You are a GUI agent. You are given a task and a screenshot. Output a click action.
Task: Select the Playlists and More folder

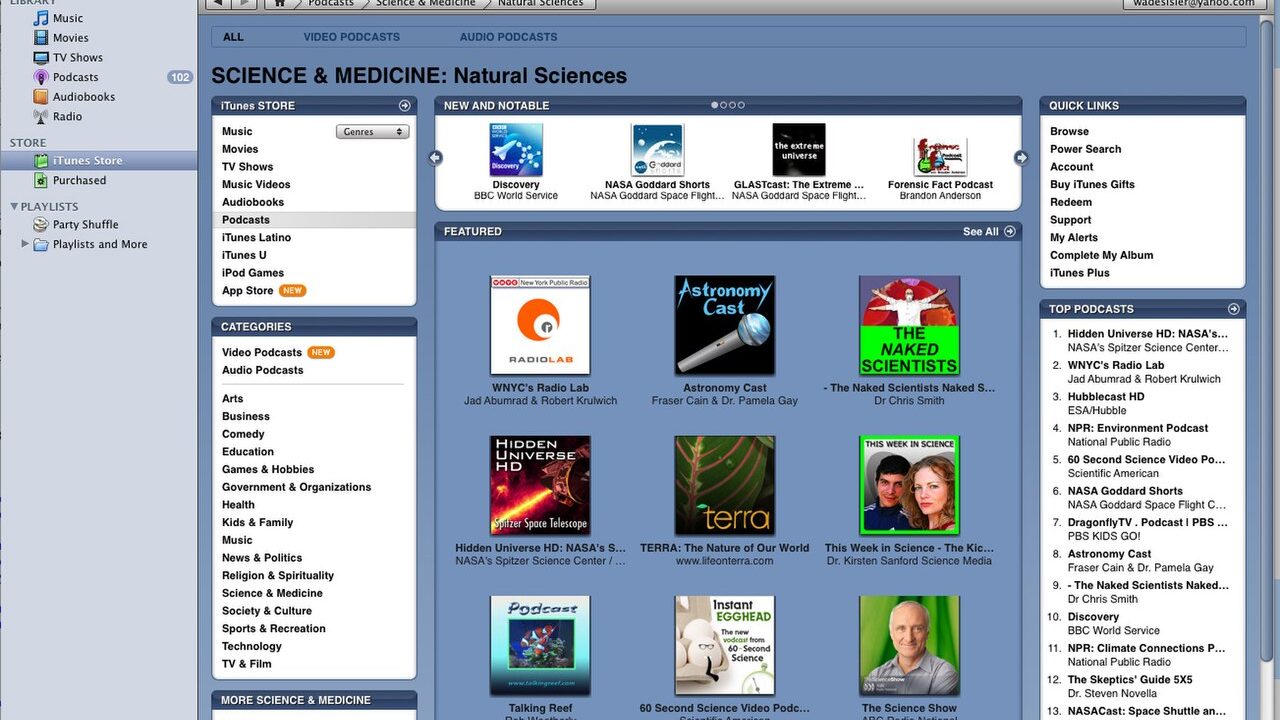click(x=99, y=244)
